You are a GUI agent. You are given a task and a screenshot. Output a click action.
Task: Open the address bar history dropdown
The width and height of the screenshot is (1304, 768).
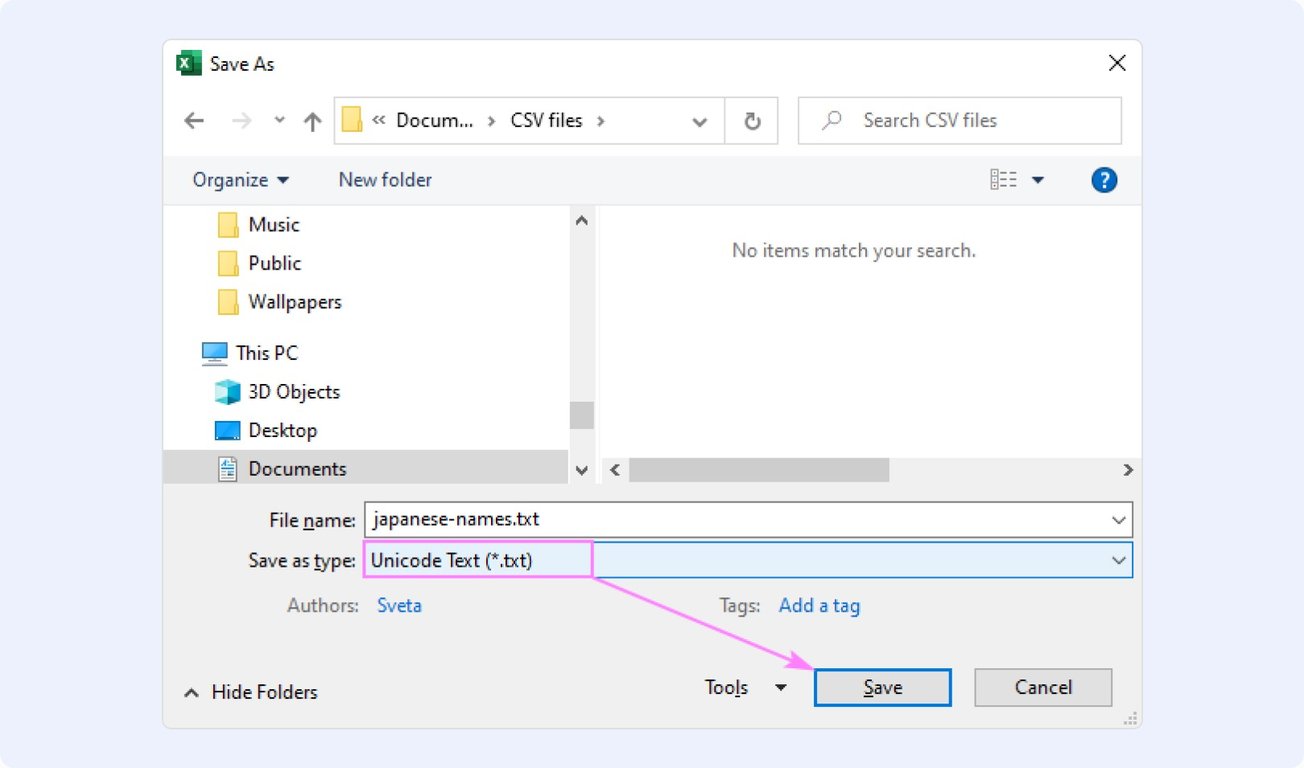[700, 121]
